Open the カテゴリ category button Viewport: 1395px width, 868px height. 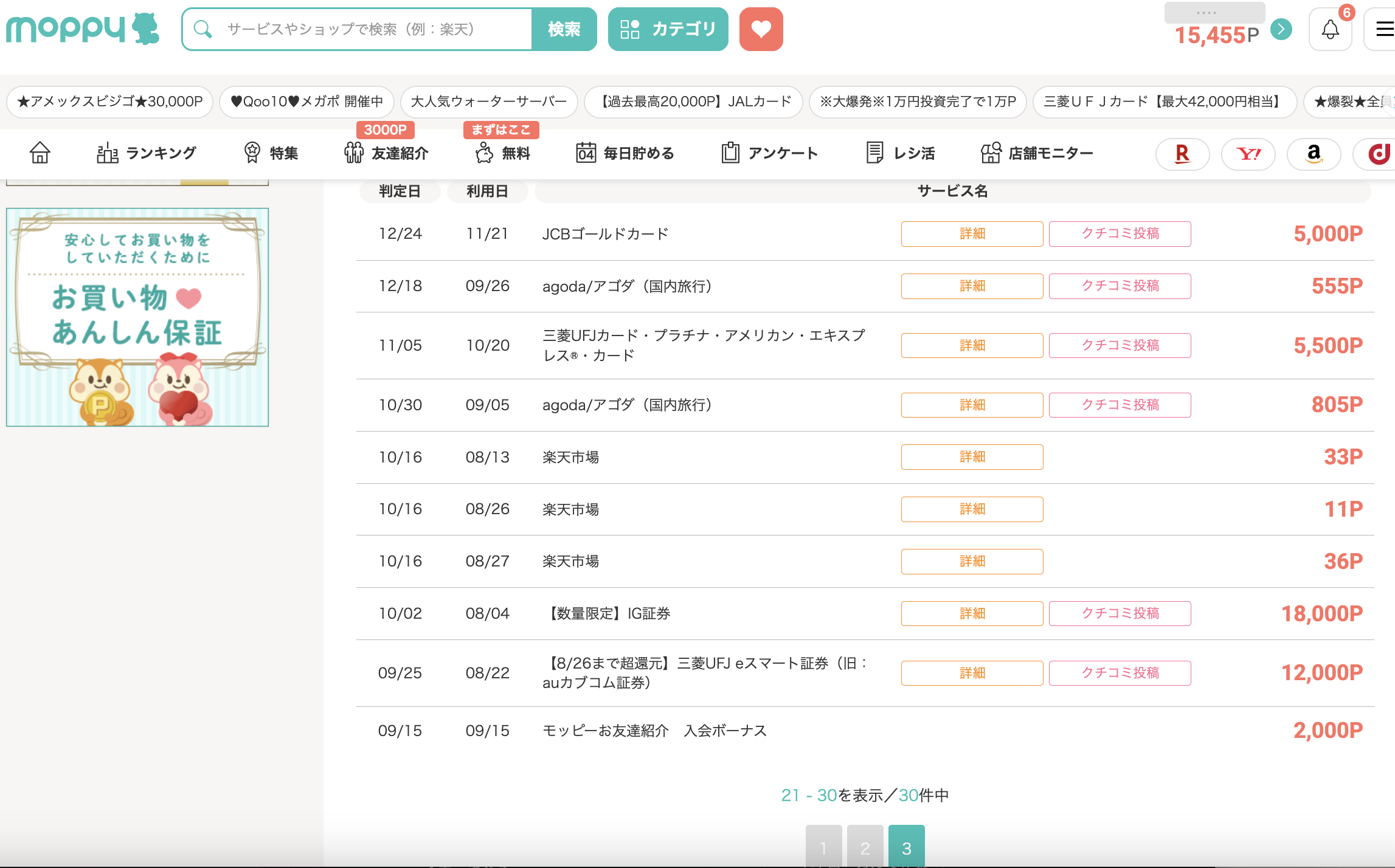[668, 29]
